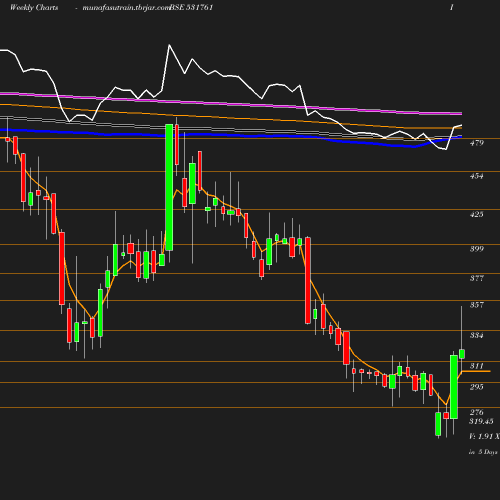The height and width of the screenshot is (500, 500).
Task: Click the tallest green candlestick body
Action: (169, 187)
